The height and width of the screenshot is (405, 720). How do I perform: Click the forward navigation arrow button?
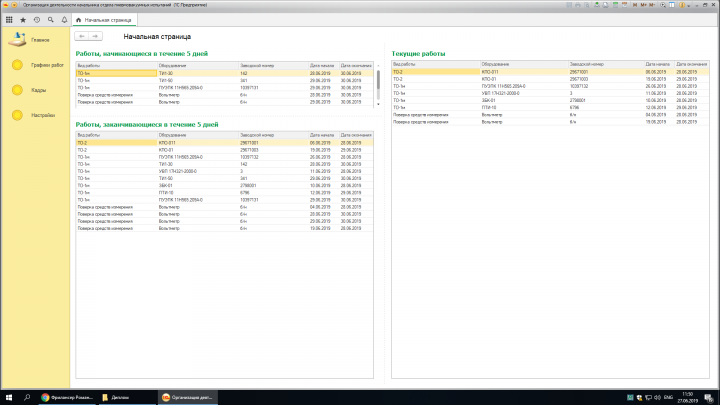(95, 36)
